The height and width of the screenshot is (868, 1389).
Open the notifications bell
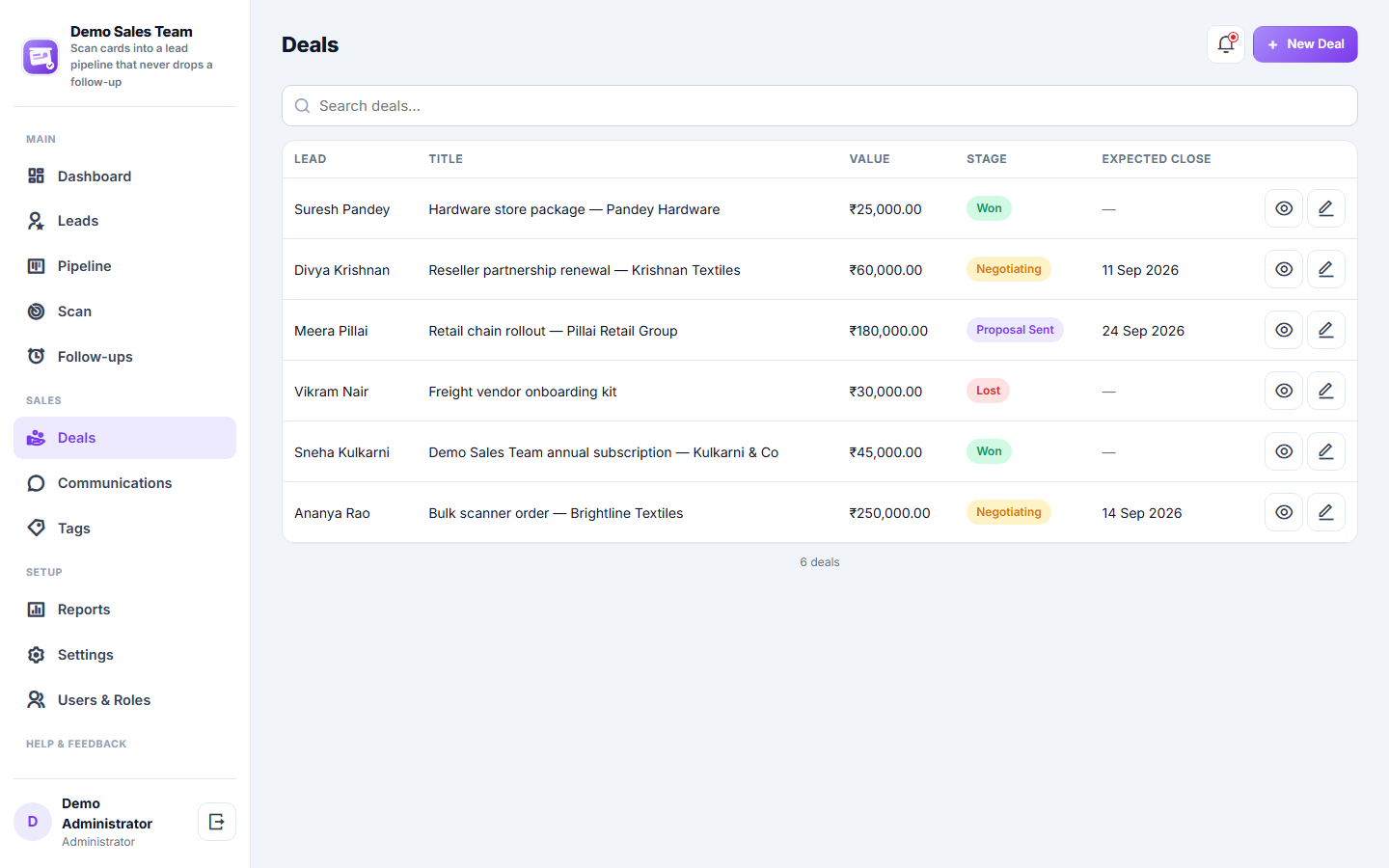click(1226, 44)
